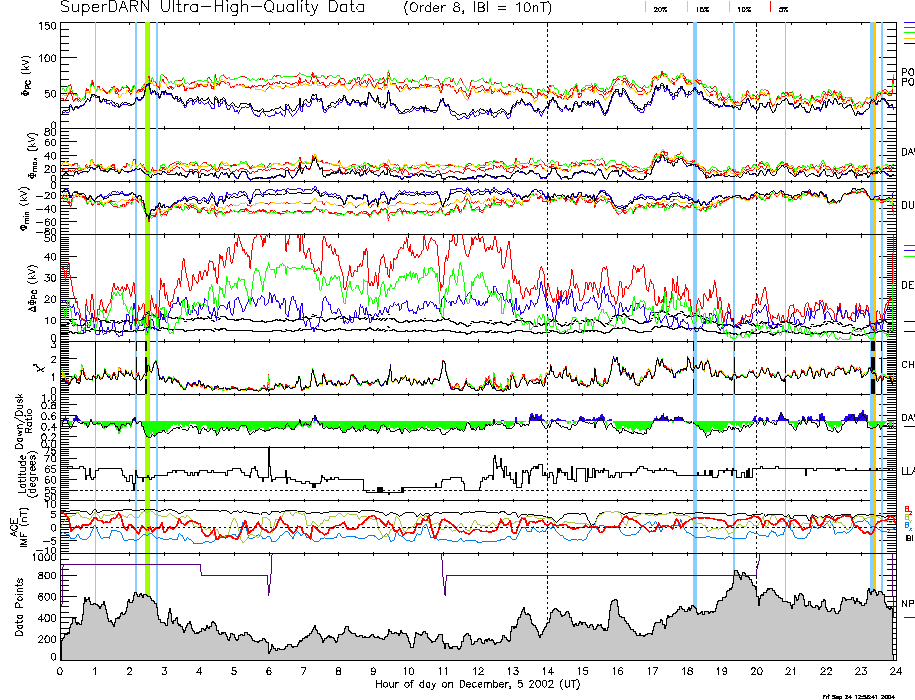Click the 'Data Points' y-axis label

pos(20,607)
